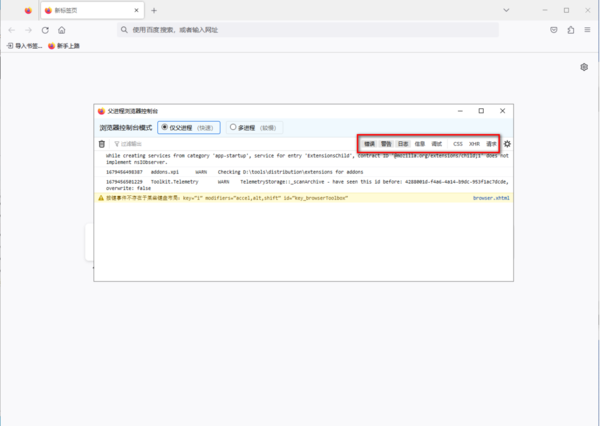The image size is (600, 426).
Task: Toggle the CSS filter
Action: point(458,144)
